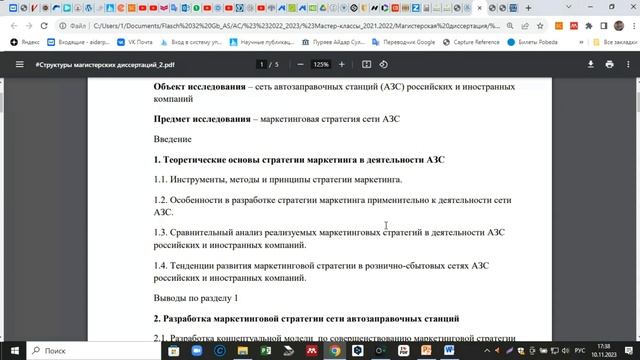Image resolution: width=640 pixels, height=360 pixels.
Task: Open the Яндекс bookmark
Action: pos(25,42)
